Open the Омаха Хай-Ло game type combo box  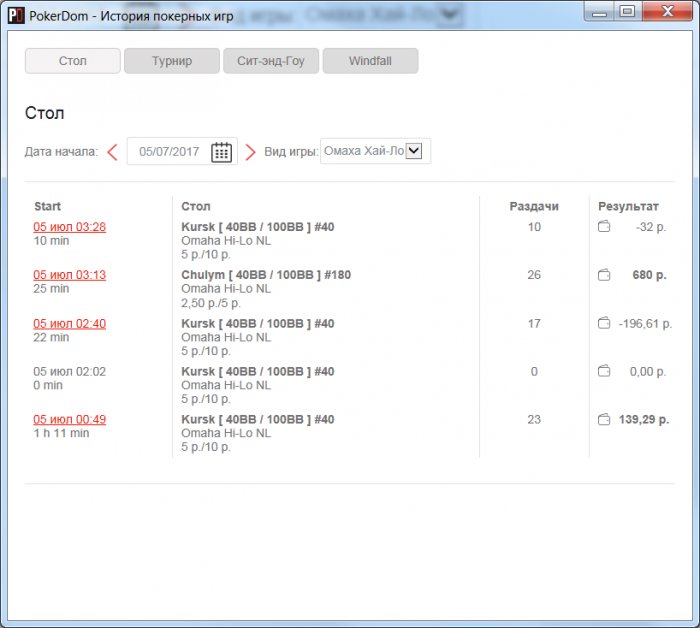[x=375, y=151]
